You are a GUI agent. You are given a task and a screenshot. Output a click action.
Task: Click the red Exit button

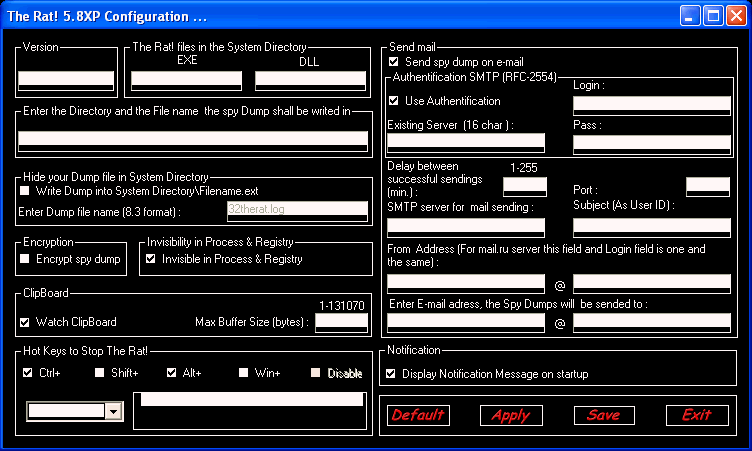696,415
